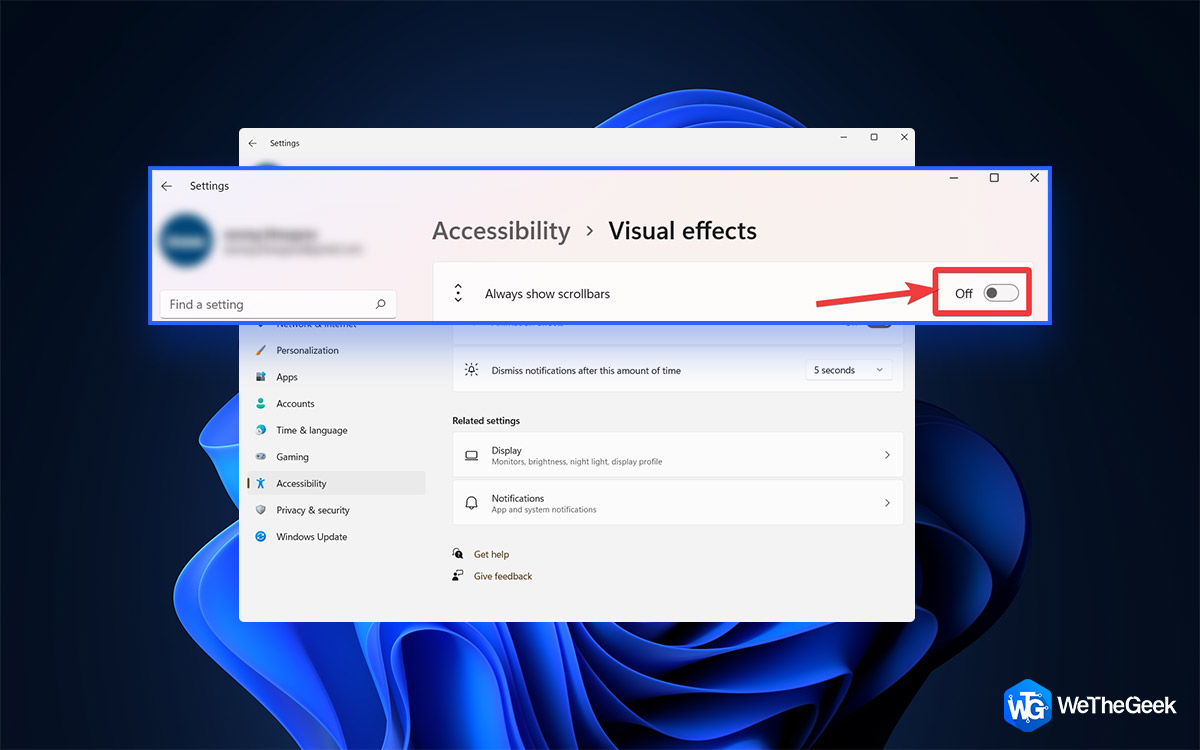This screenshot has height=750, width=1200.
Task: Click the Visual effects page title
Action: click(x=683, y=231)
